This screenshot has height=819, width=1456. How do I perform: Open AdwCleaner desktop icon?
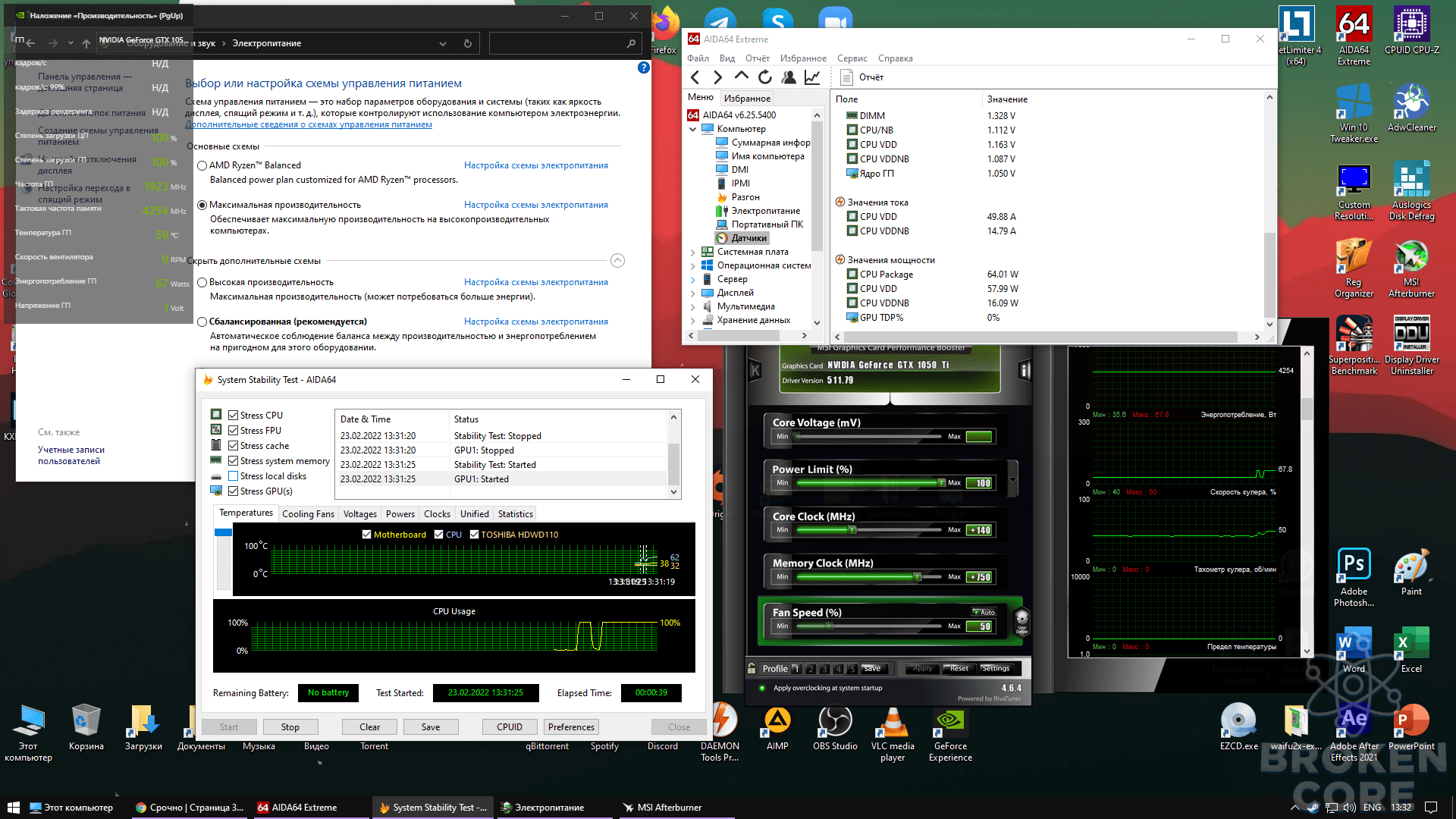(1411, 107)
